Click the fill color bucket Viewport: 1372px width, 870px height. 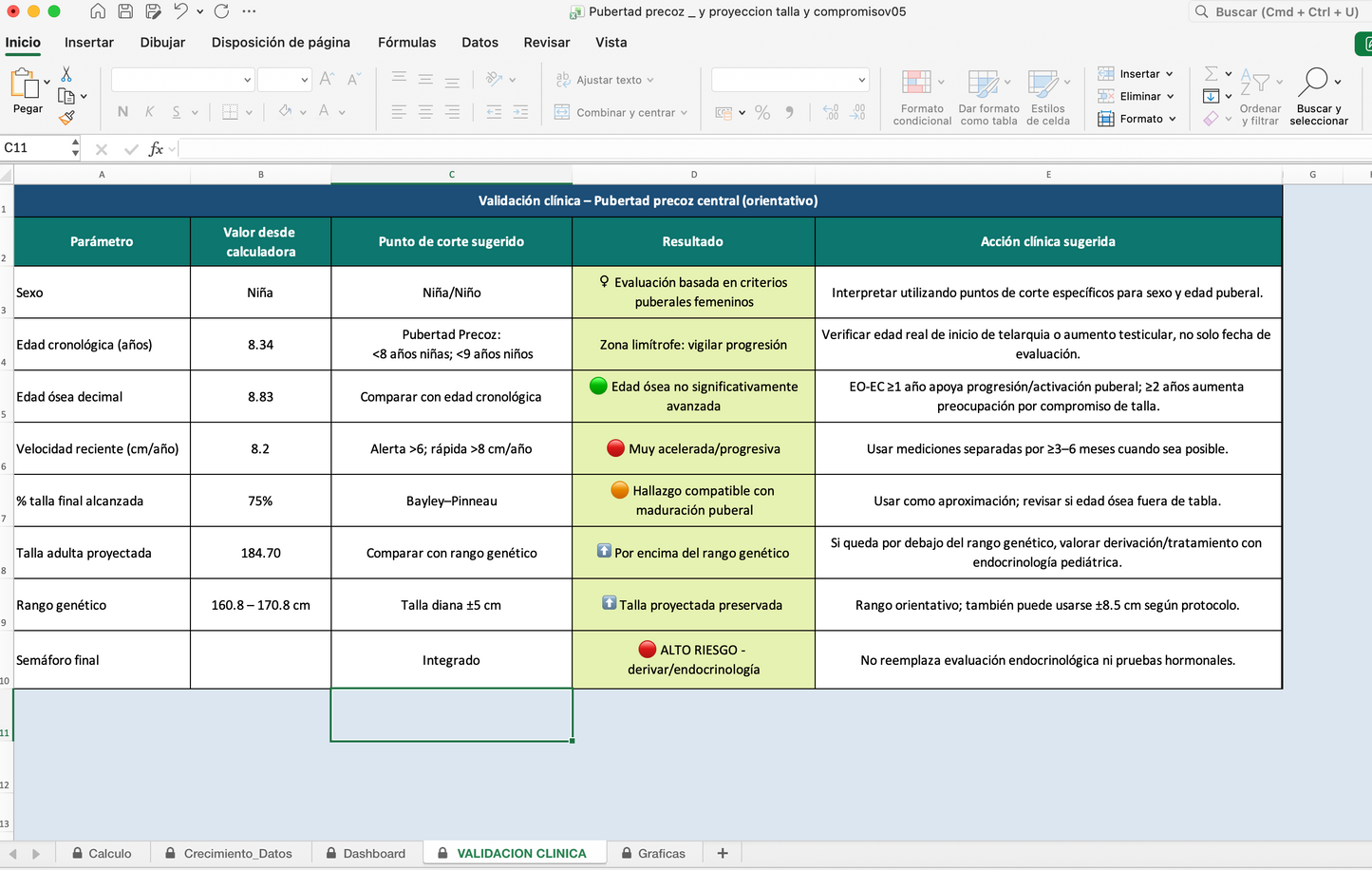click(x=285, y=111)
